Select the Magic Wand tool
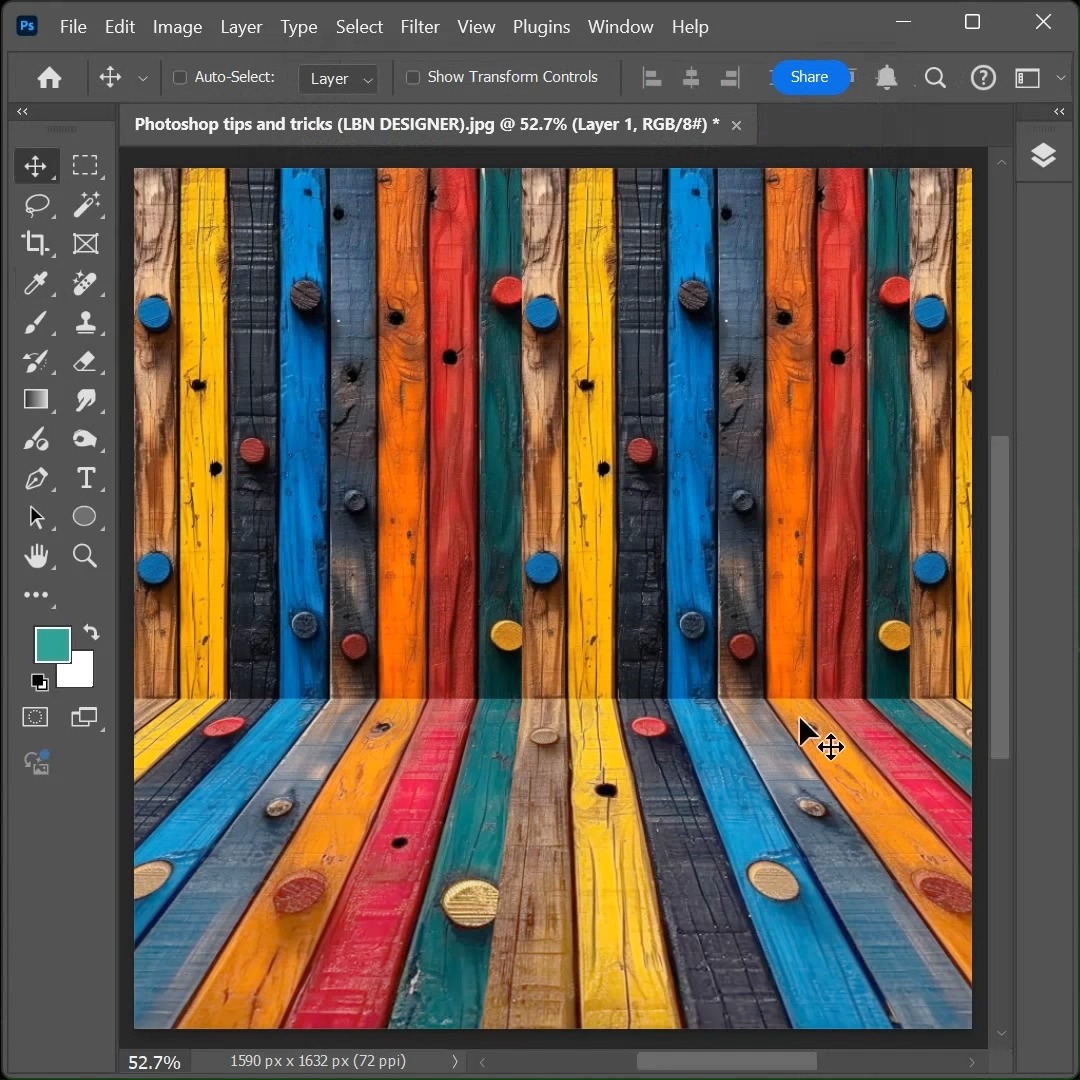The width and height of the screenshot is (1080, 1080). point(86,205)
